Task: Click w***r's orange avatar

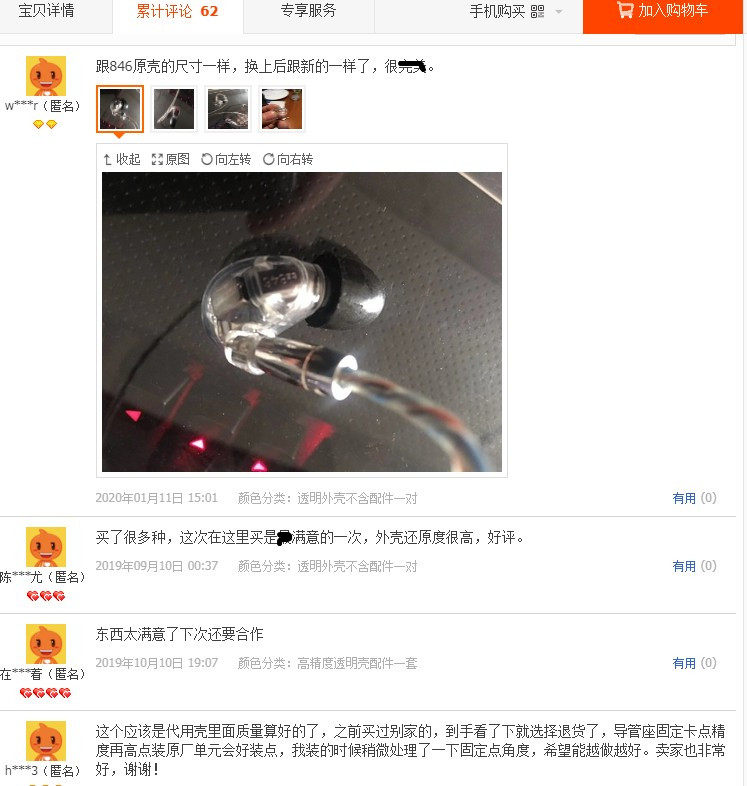Action: [46, 76]
